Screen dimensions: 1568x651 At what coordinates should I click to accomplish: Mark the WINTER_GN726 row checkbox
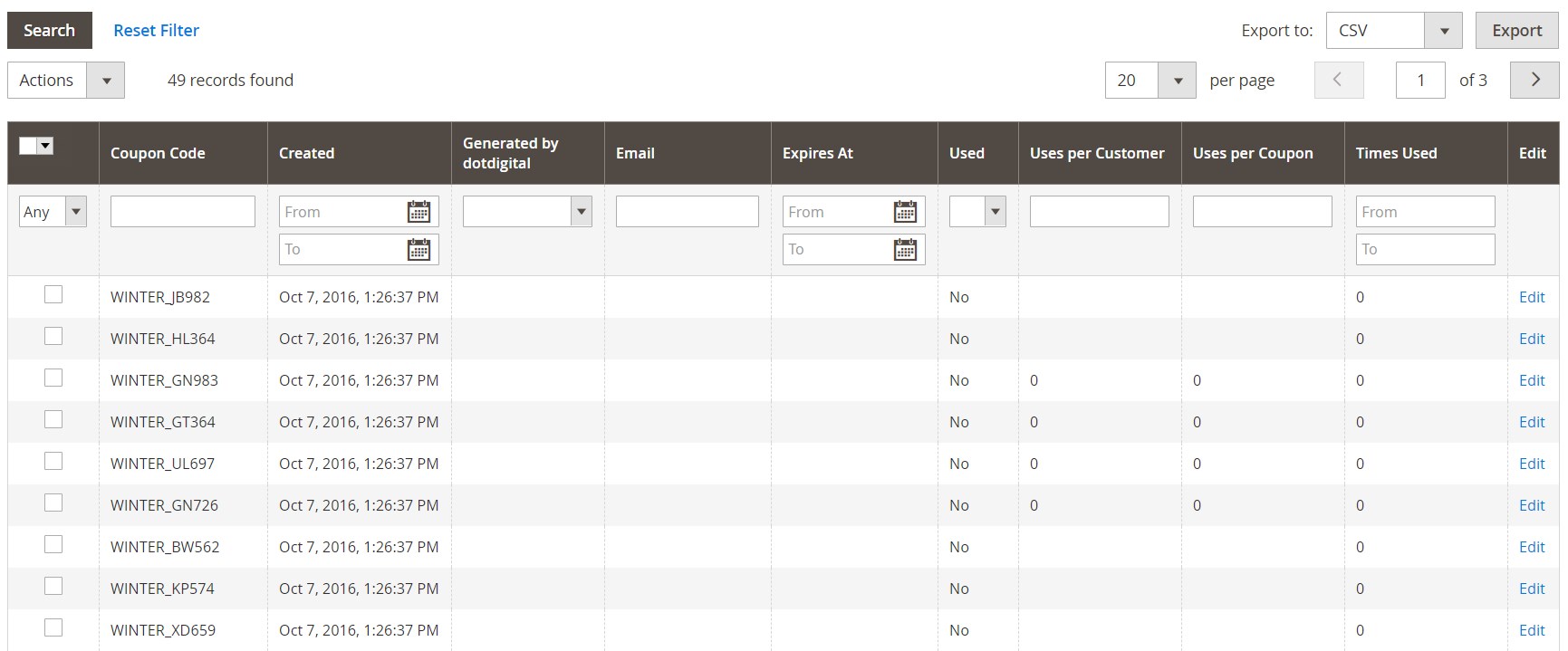[x=53, y=503]
